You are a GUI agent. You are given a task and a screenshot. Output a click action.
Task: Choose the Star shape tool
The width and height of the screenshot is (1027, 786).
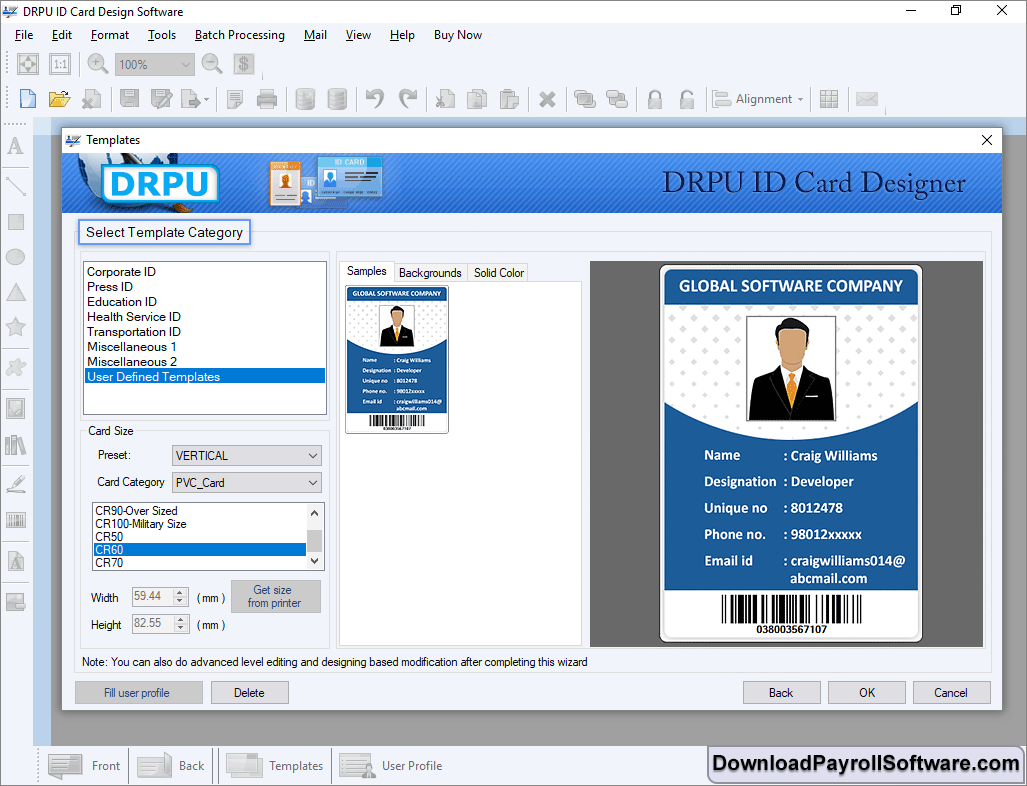(x=15, y=327)
